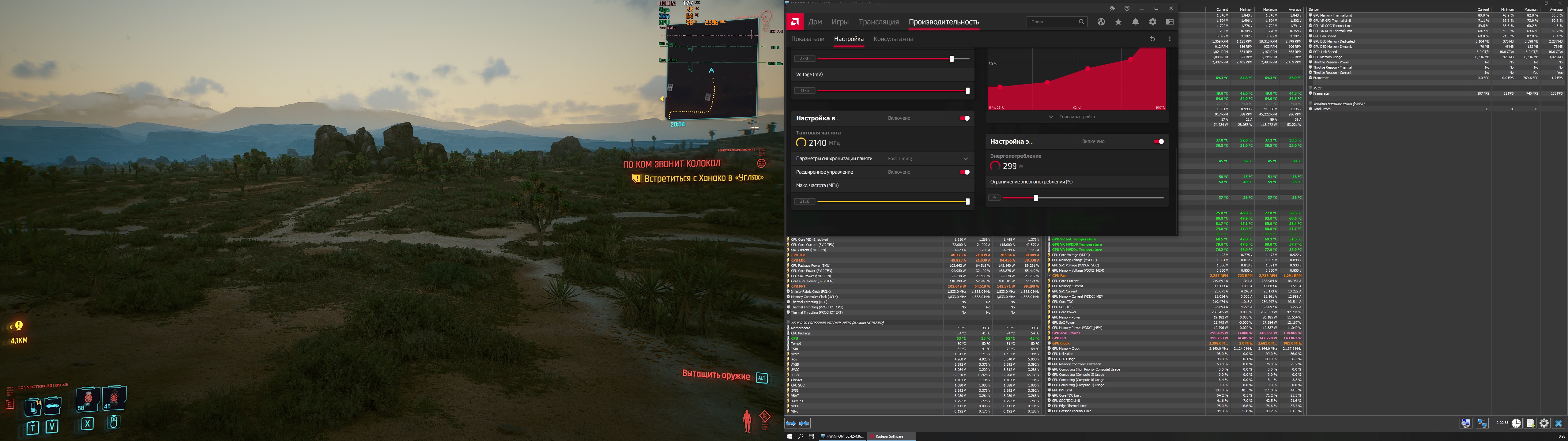This screenshot has height=441, width=1568.
Task: Start HWiNFO logging with sheet-plus icon
Action: point(1530,423)
